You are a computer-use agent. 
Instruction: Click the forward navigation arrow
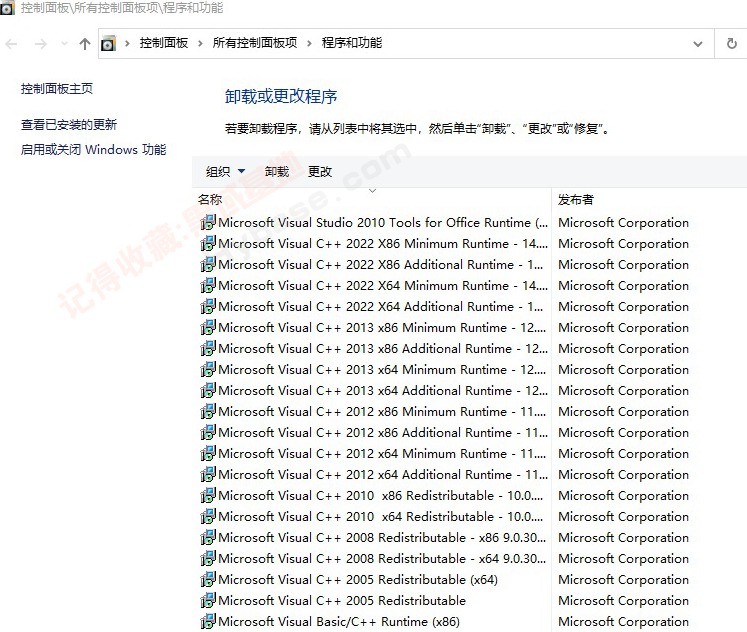pyautogui.click(x=41, y=44)
